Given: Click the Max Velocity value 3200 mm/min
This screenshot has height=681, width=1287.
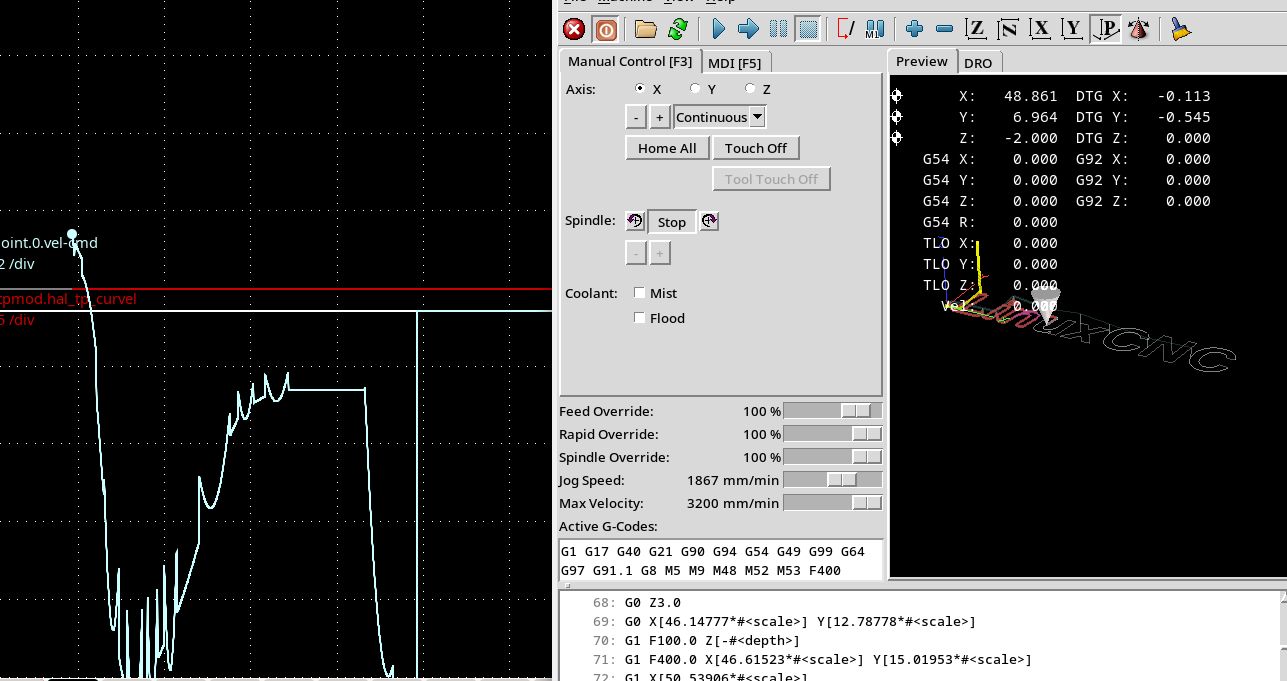Looking at the screenshot, I should 733,503.
